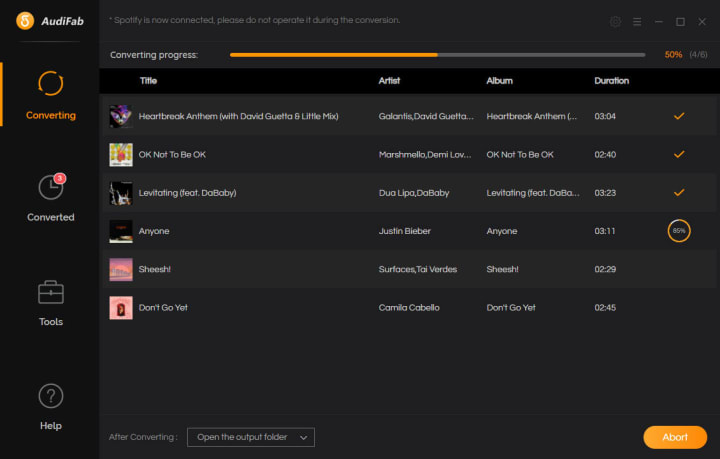The height and width of the screenshot is (459, 720).
Task: Expand the After Converting dropdown
Action: coord(251,437)
